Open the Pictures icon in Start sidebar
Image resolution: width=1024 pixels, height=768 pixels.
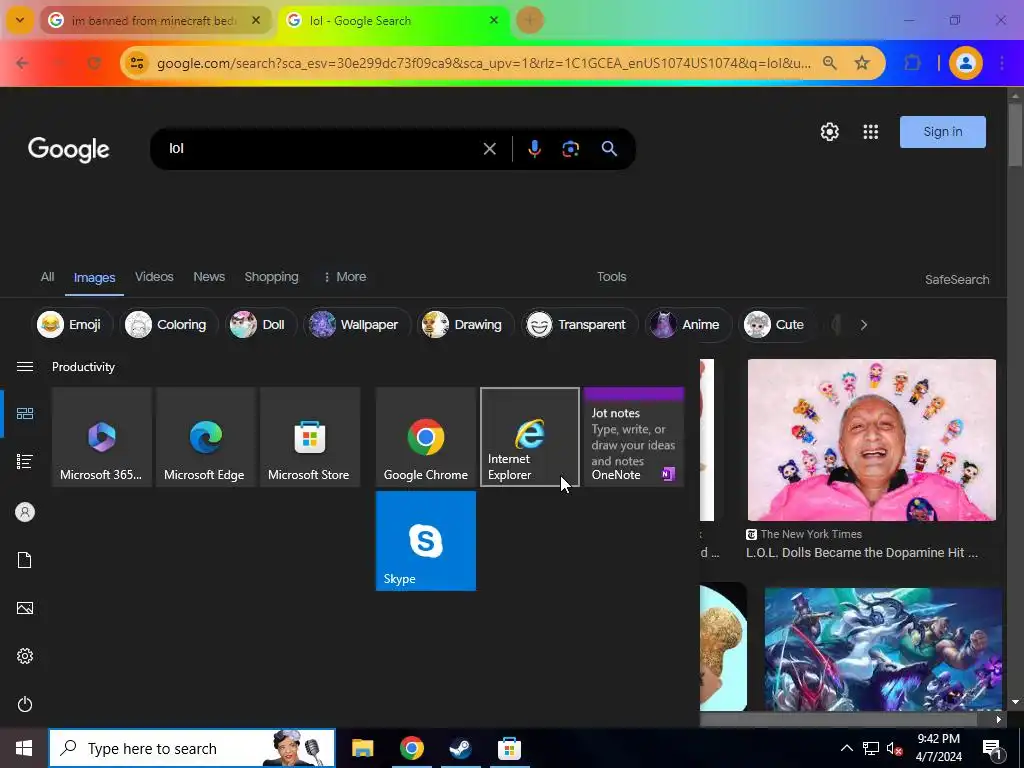[25, 608]
